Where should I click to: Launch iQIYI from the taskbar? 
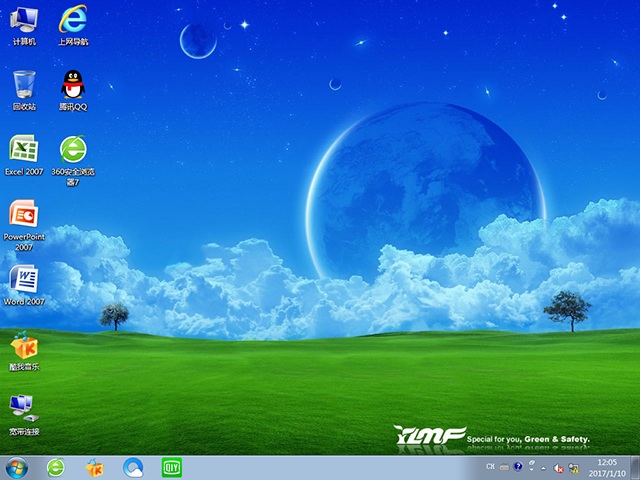pos(171,467)
